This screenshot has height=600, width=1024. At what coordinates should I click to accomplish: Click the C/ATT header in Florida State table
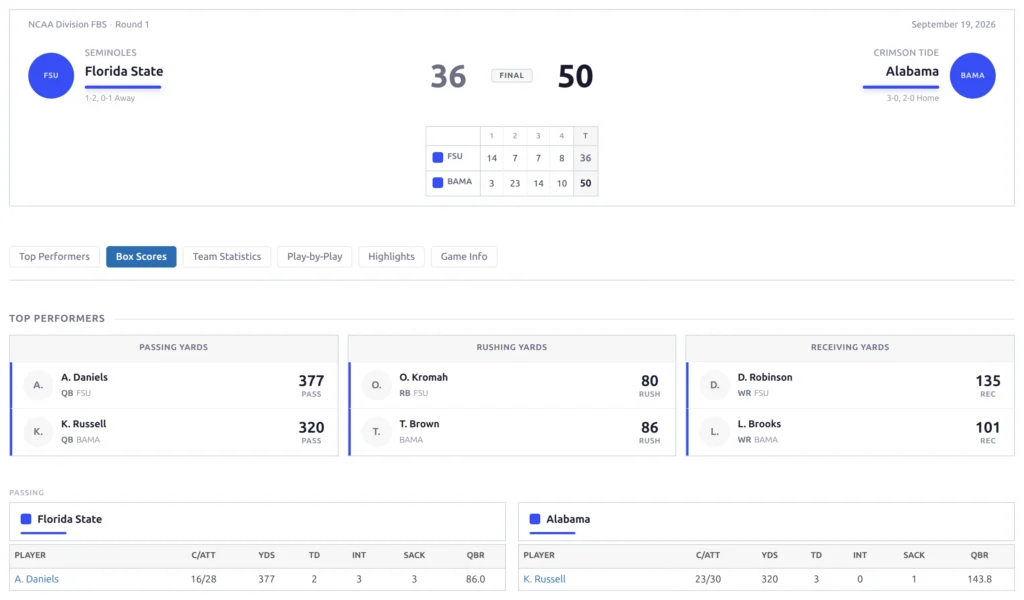tap(203, 555)
